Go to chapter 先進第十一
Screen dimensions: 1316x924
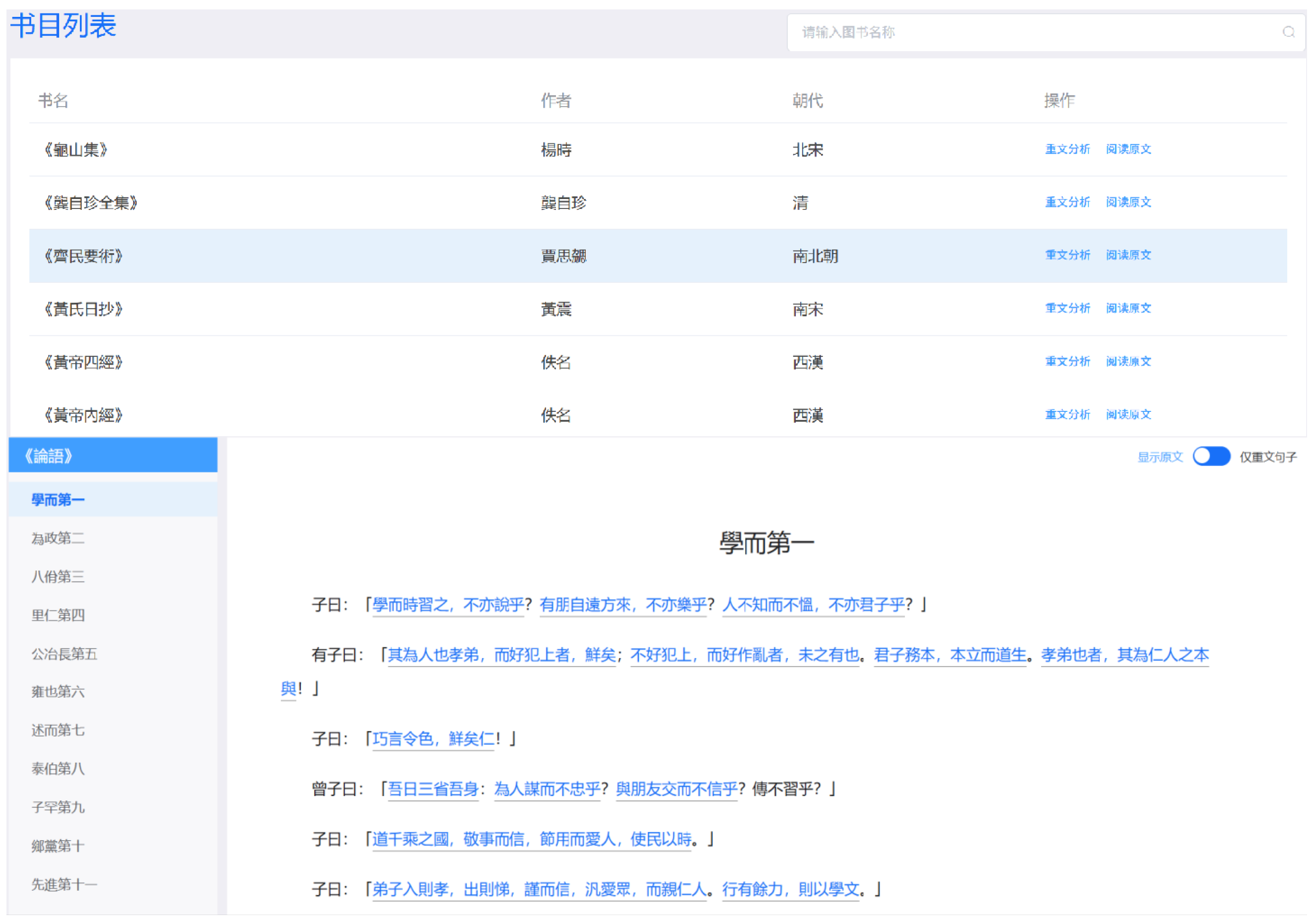[64, 884]
